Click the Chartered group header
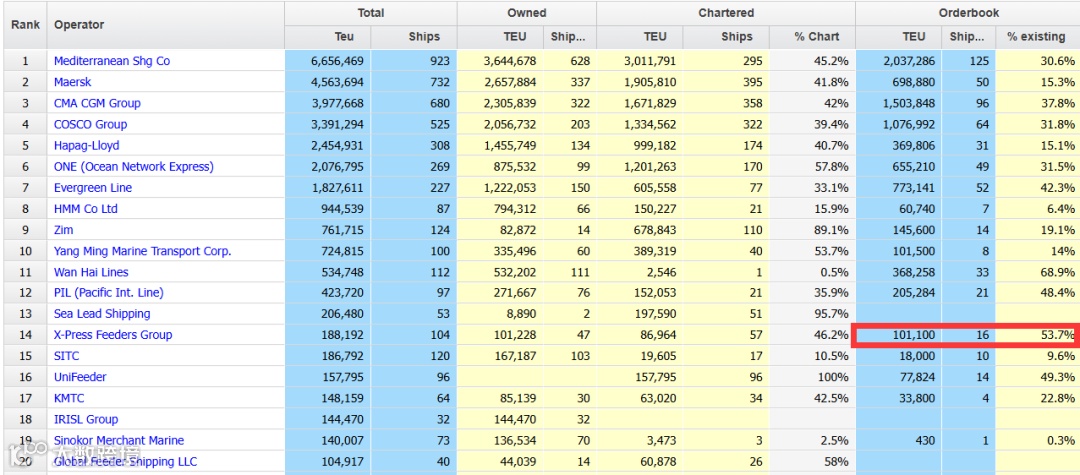This screenshot has height=475, width=1080. pyautogui.click(x=726, y=13)
